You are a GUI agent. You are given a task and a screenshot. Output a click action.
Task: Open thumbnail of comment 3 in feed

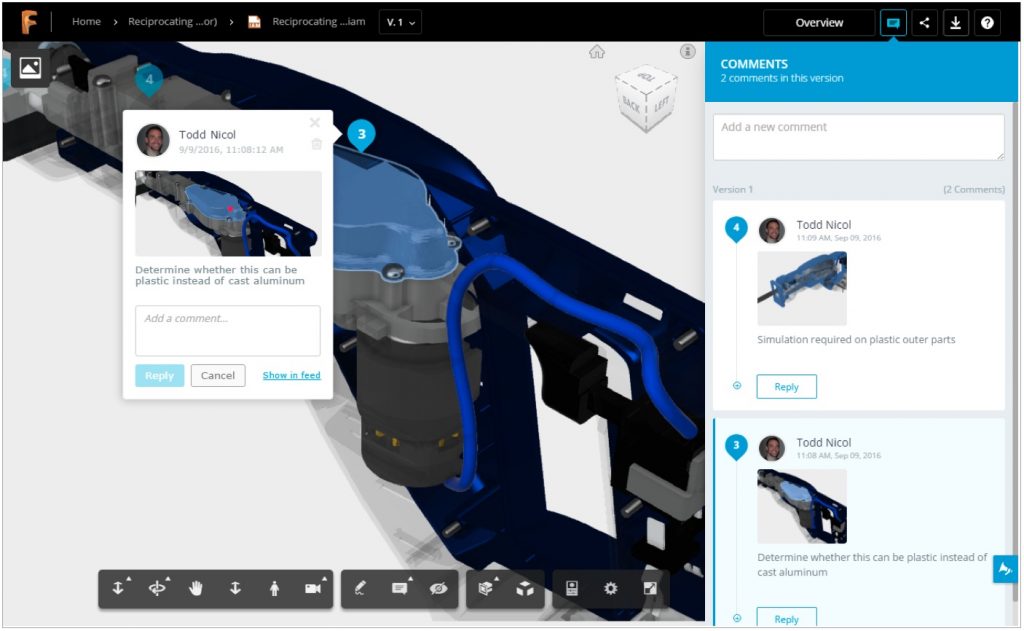tap(802, 506)
